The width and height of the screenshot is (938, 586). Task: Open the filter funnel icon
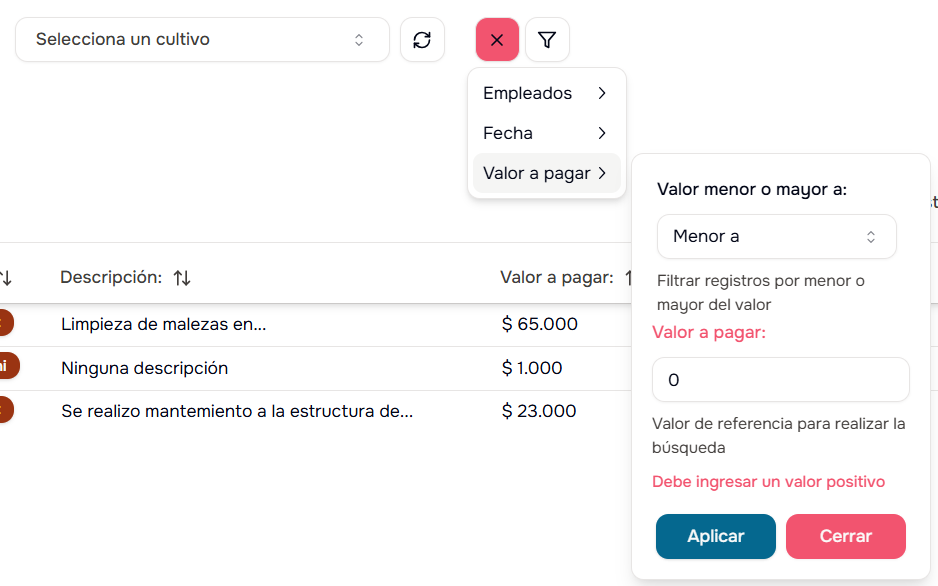pos(547,40)
